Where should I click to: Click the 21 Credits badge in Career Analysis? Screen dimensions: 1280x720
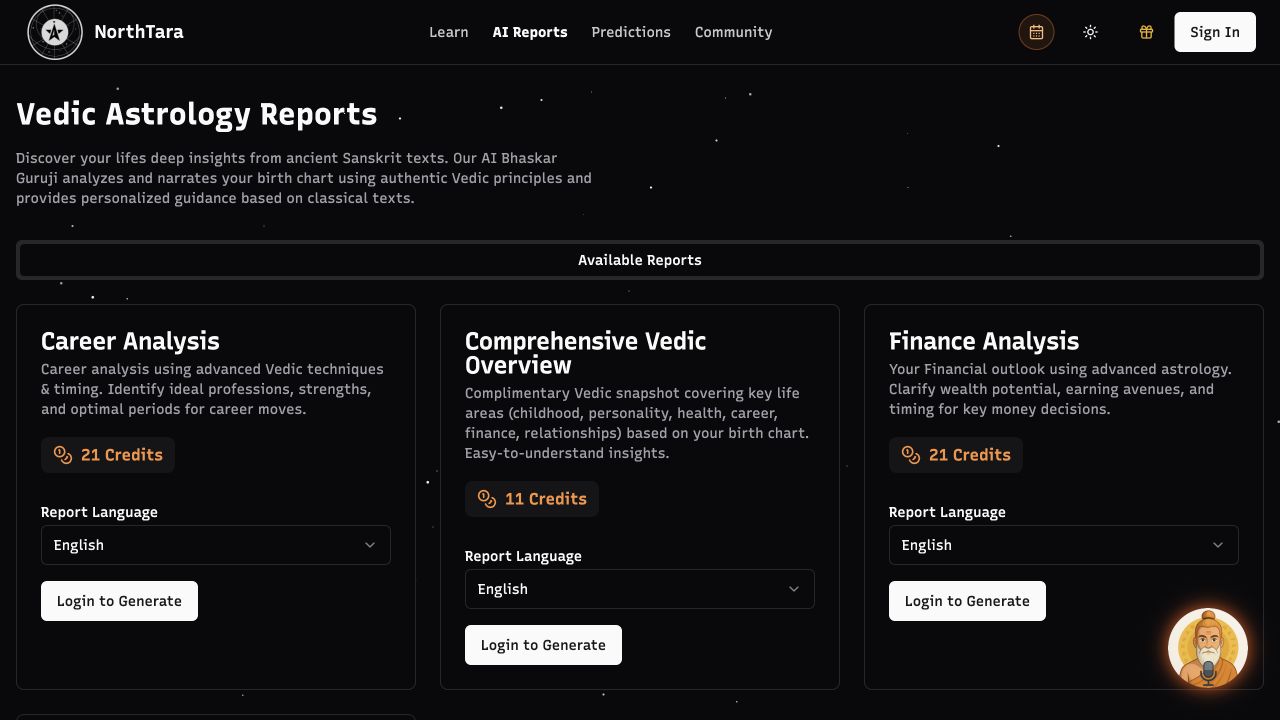click(108, 455)
